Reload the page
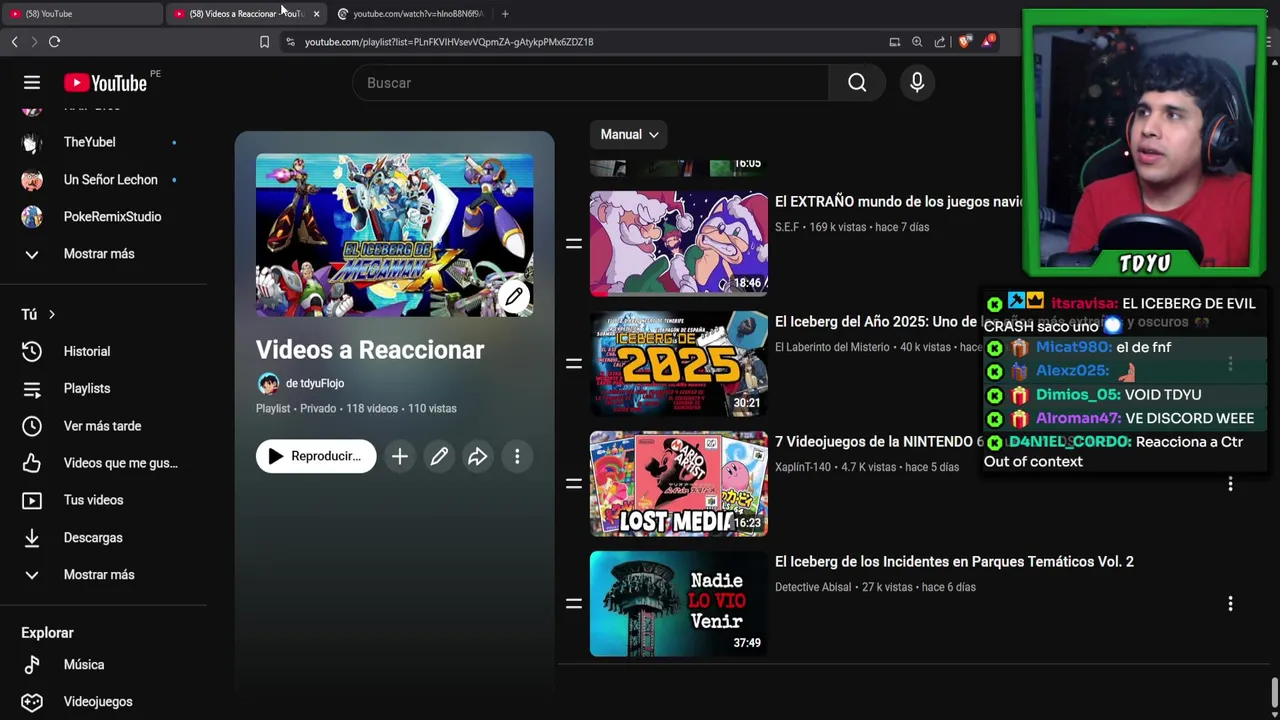1280x720 pixels. (x=54, y=42)
